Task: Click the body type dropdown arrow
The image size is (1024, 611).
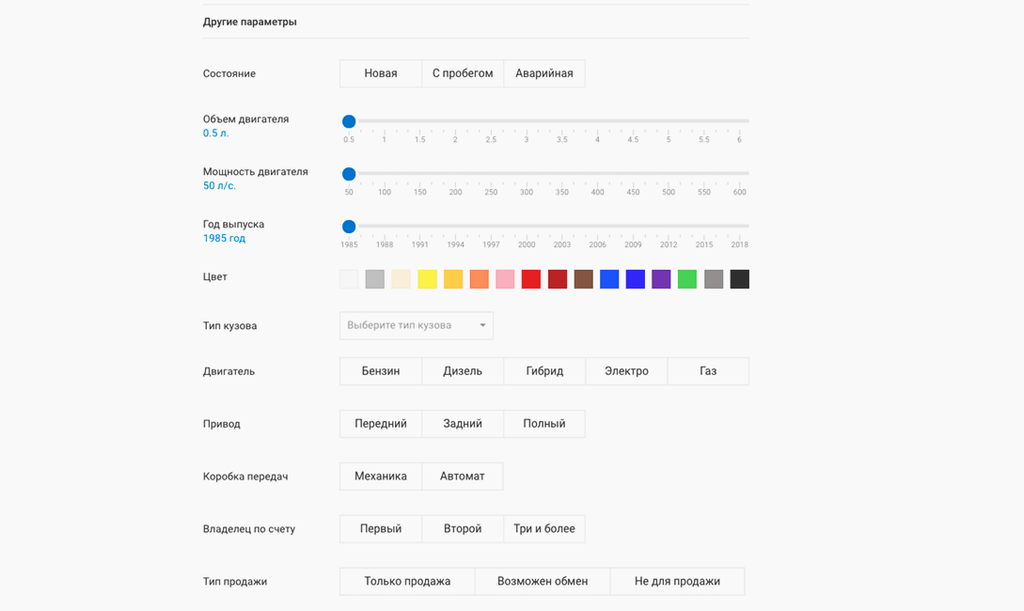Action: (x=483, y=325)
